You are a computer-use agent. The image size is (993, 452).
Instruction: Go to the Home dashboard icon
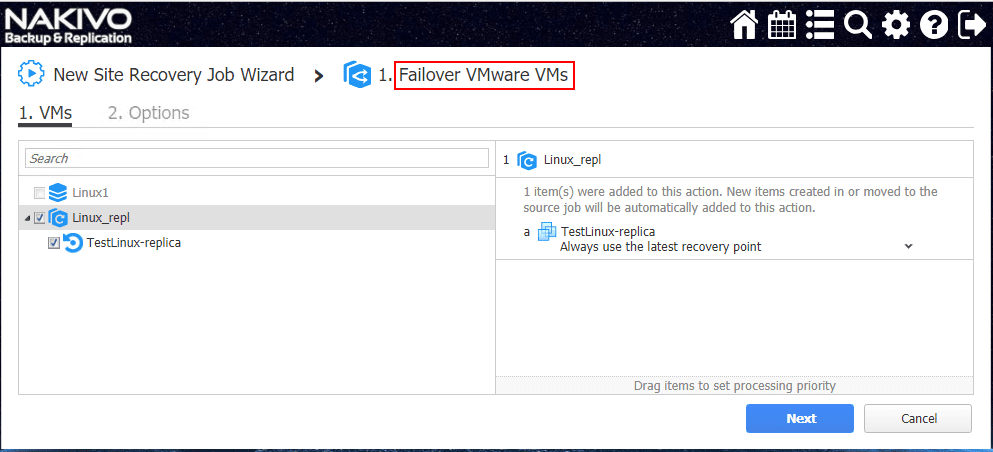[744, 25]
